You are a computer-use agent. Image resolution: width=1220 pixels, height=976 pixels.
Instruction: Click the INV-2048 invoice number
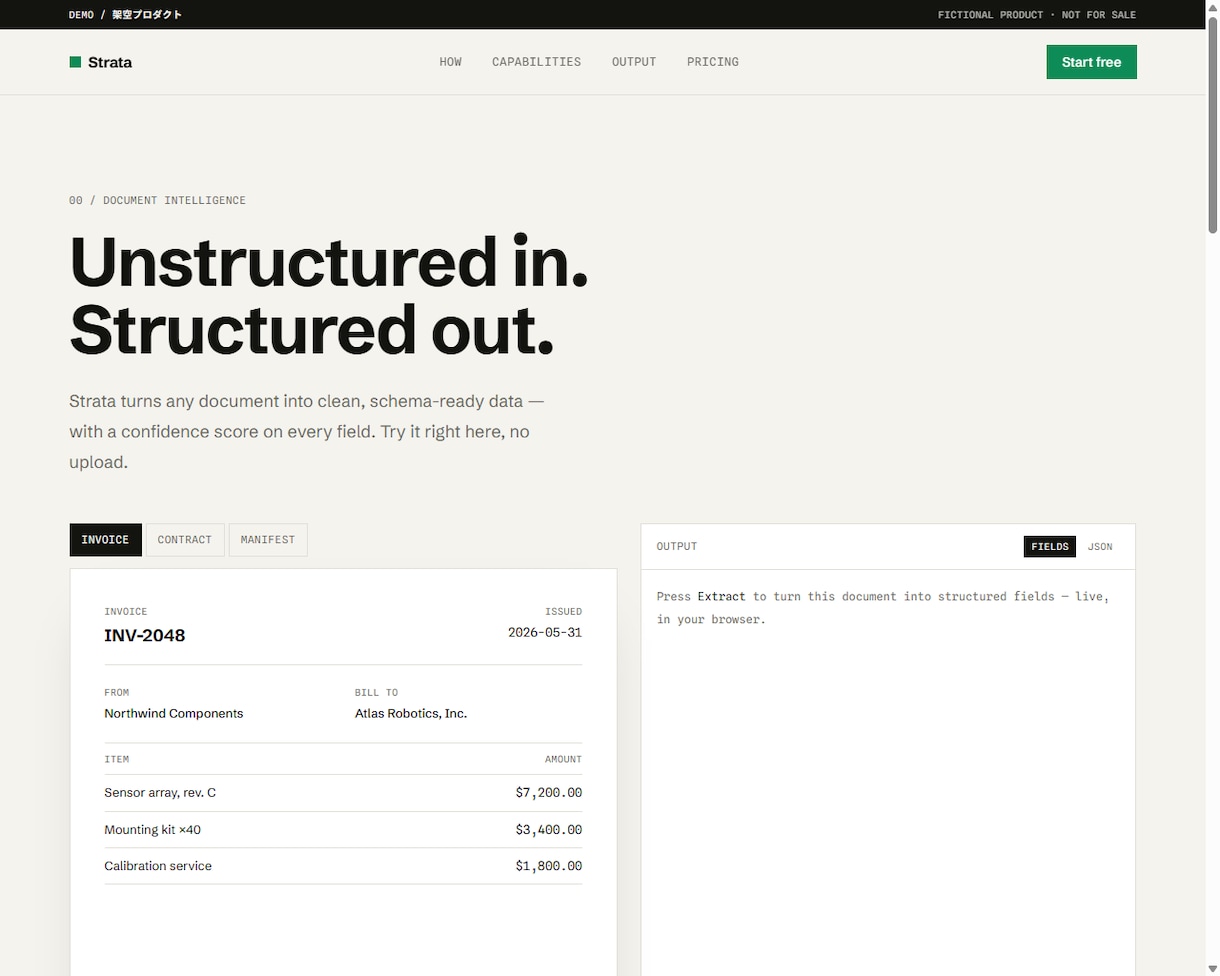click(x=145, y=635)
